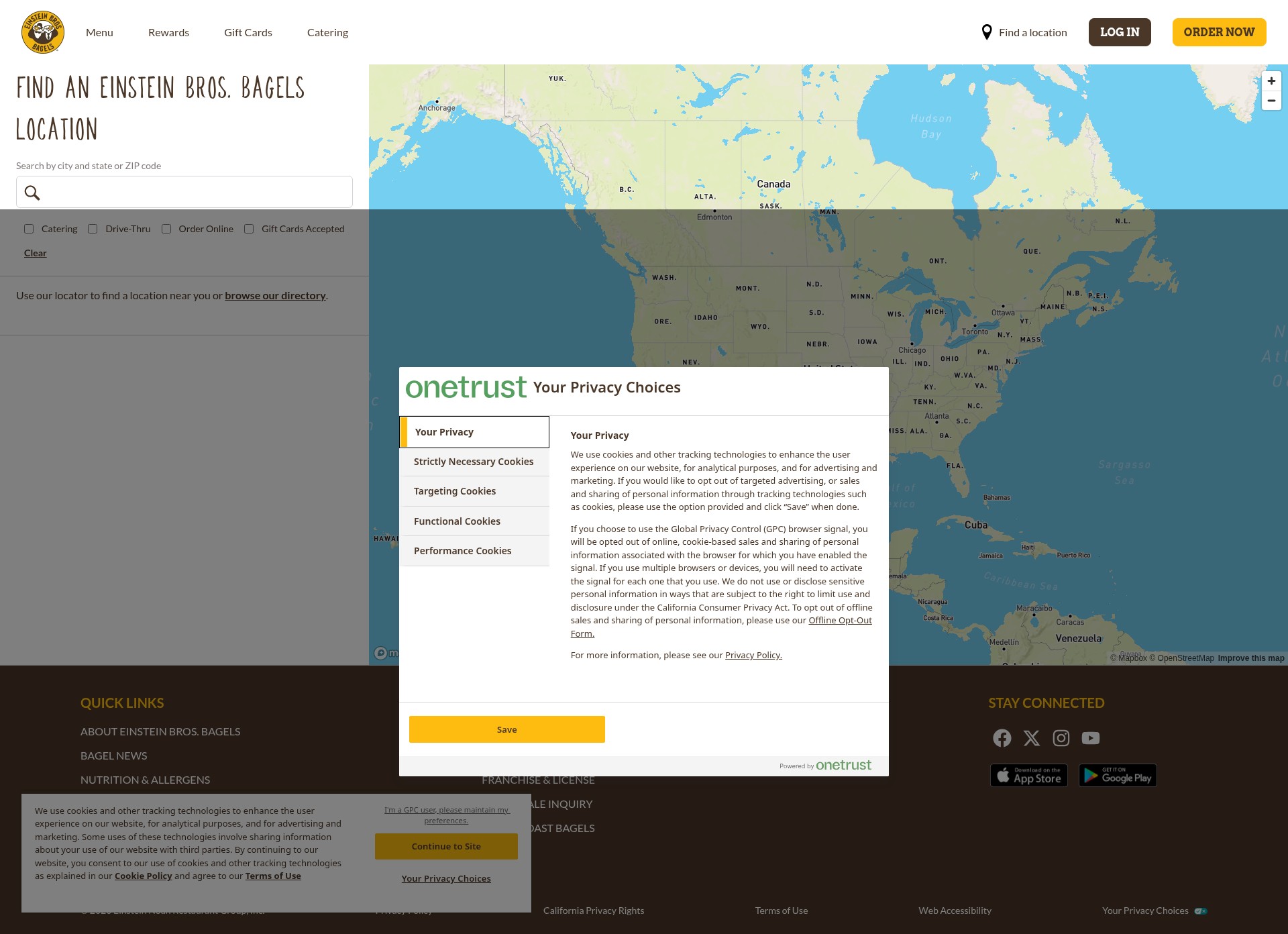This screenshot has height=934, width=1288.
Task: Open the browse our directory link
Action: [275, 295]
